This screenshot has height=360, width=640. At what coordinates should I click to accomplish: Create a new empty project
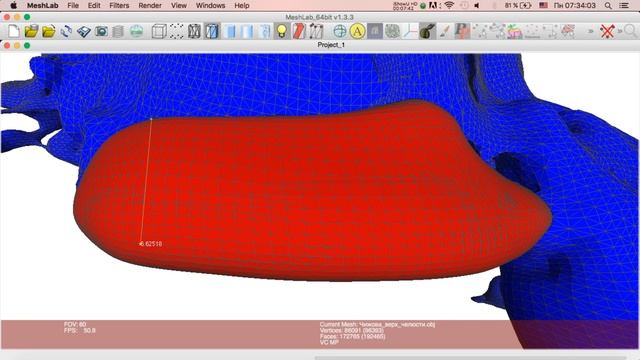(x=14, y=31)
